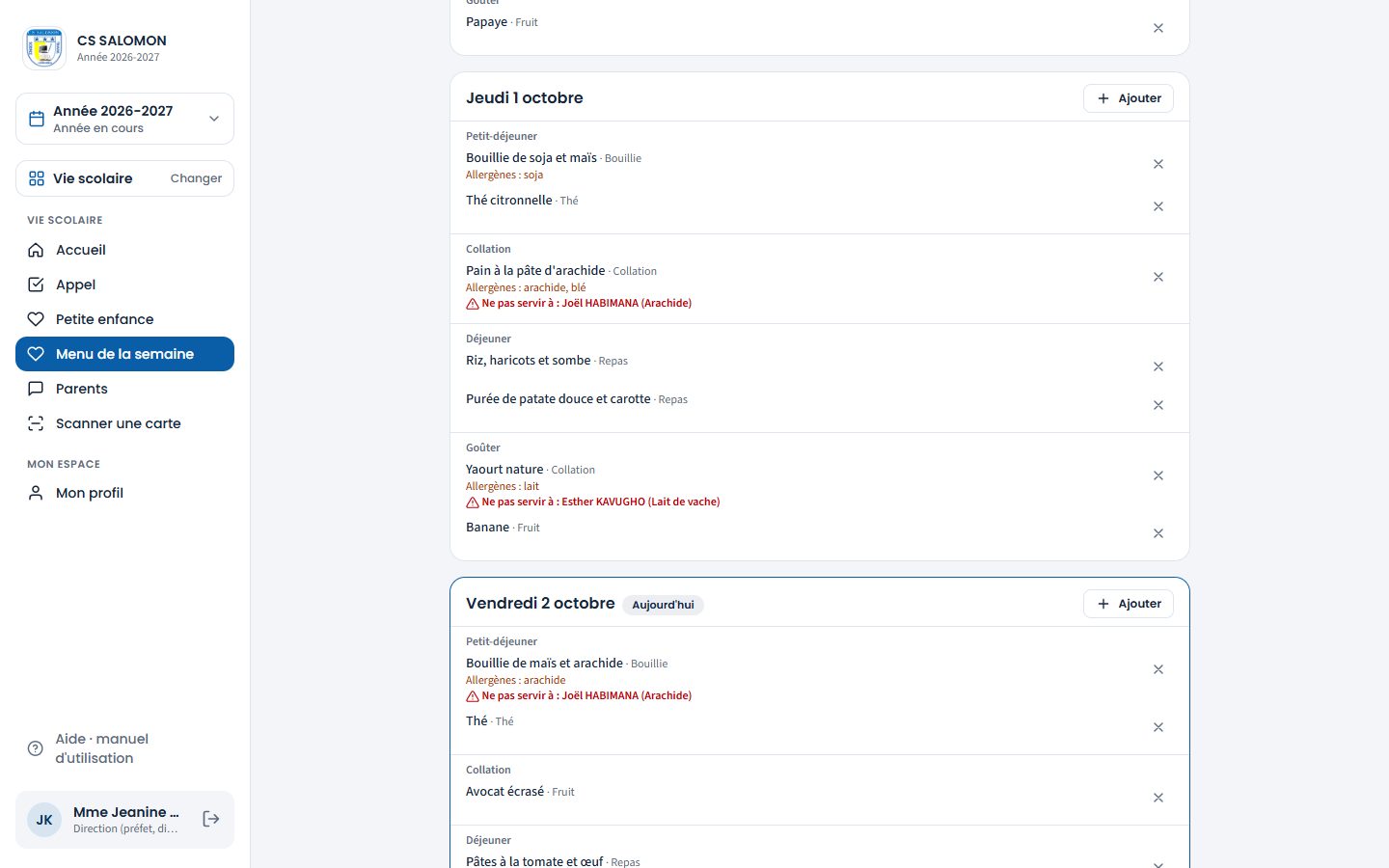Open the Appel page

pos(124,285)
